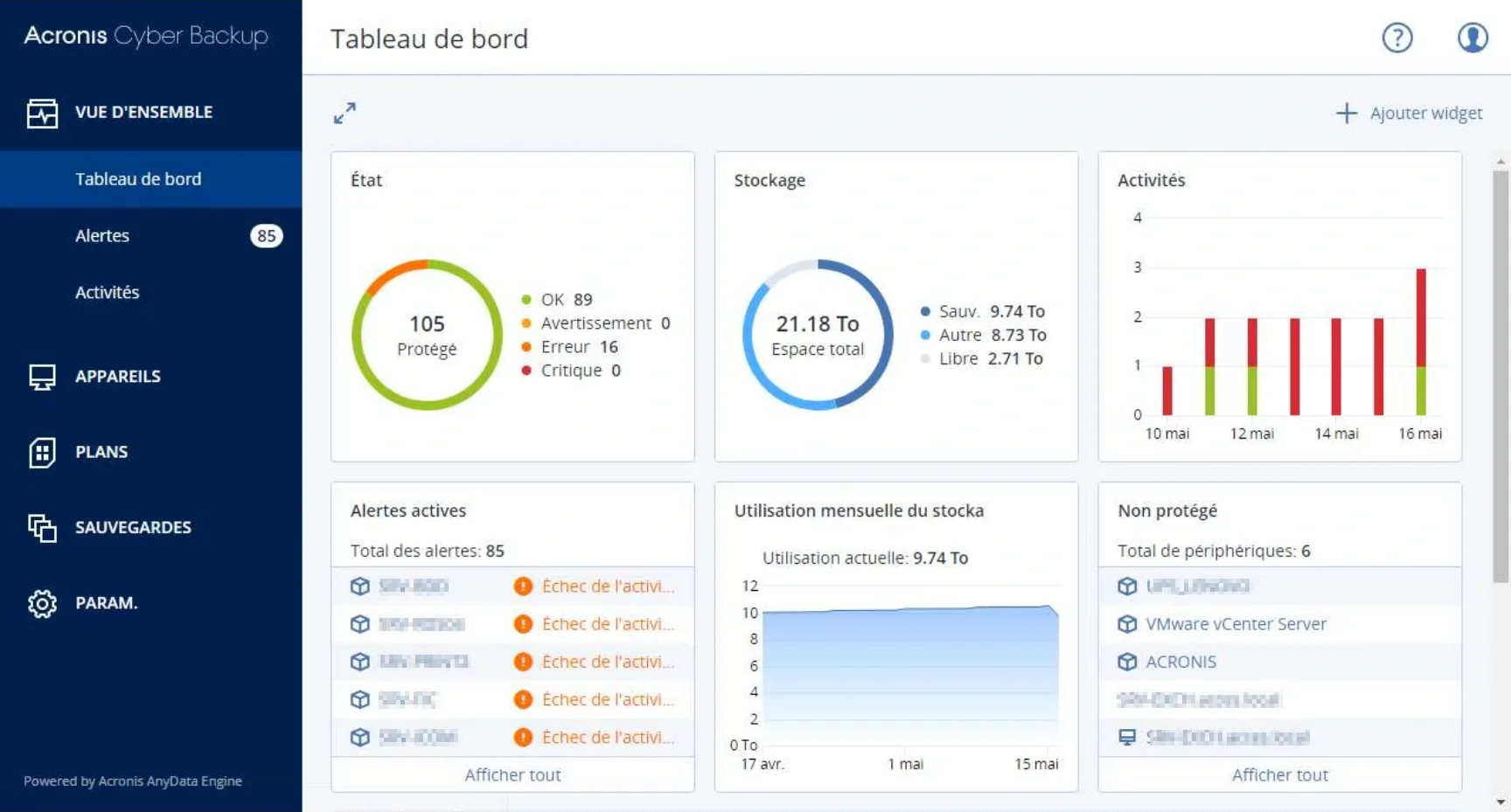This screenshot has width=1511, height=812.
Task: Click cube icon in second alert row
Action: pos(359,624)
